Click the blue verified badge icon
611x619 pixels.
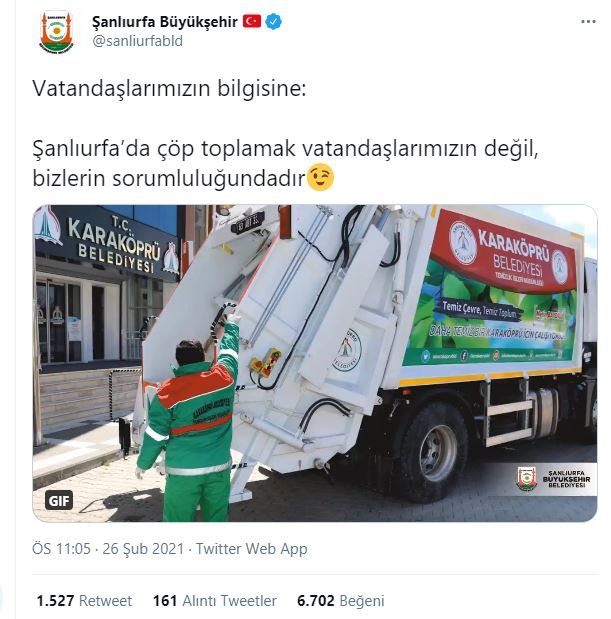point(274,21)
